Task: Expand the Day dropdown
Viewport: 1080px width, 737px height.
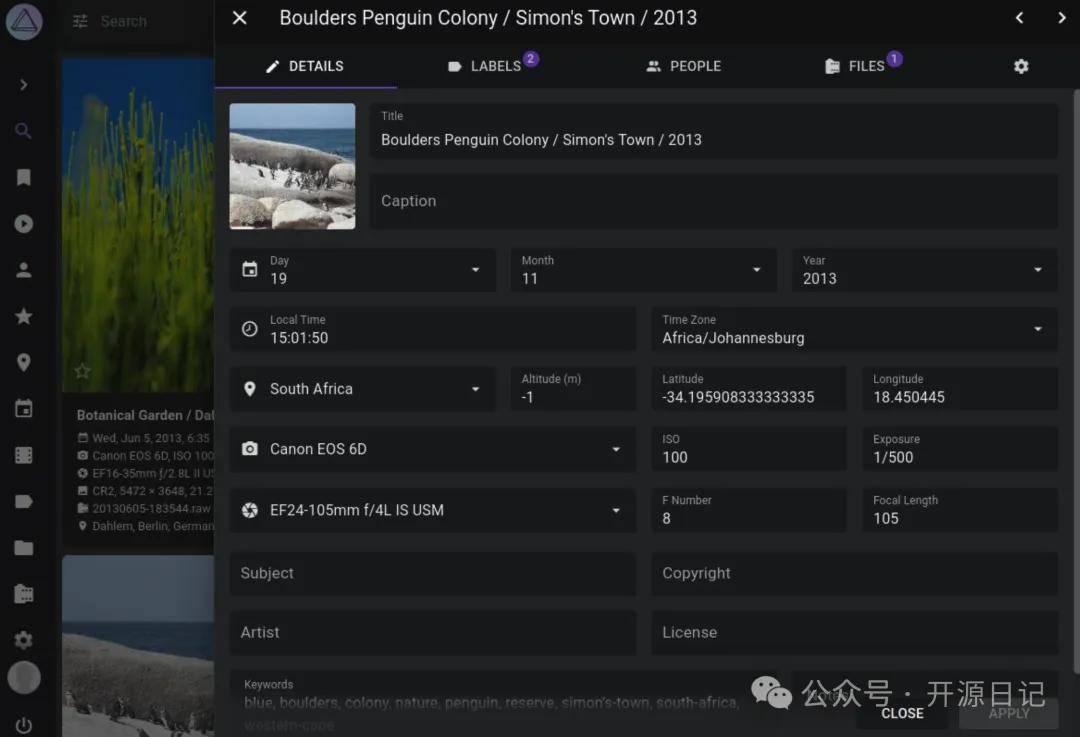Action: [475, 270]
